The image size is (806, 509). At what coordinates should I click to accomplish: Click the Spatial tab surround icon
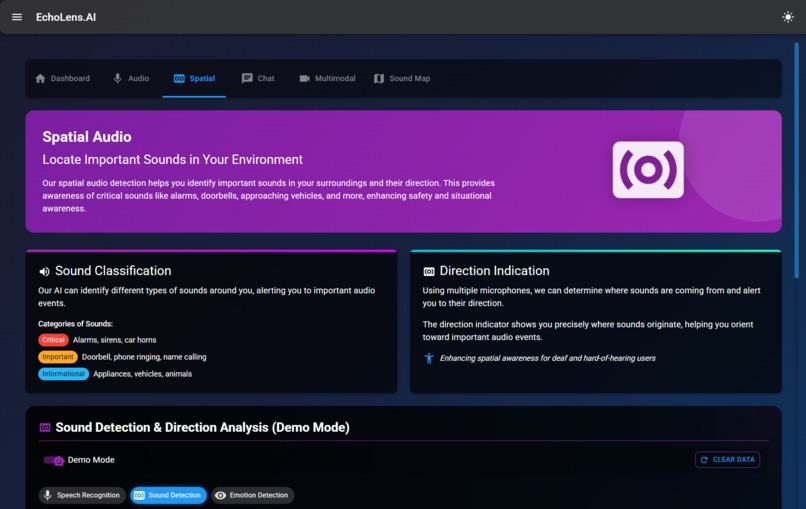[x=179, y=78]
